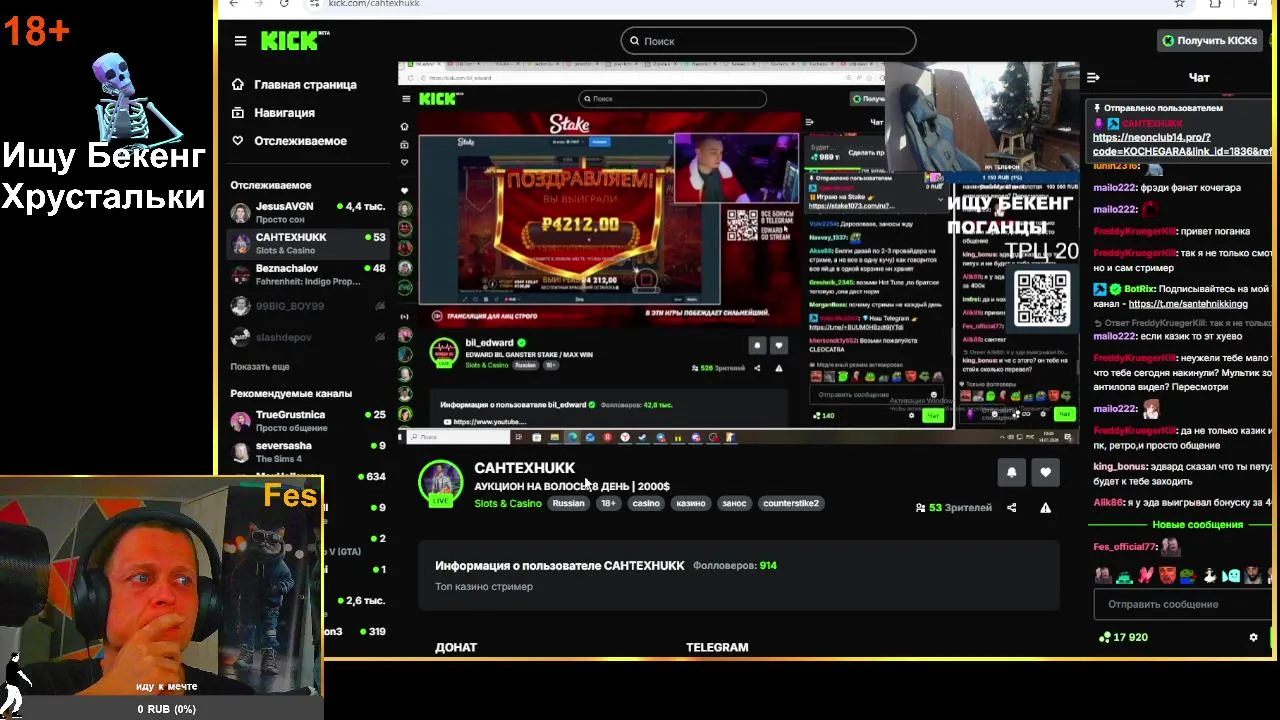
Task: Bookmark page with the star icon
Action: (x=1179, y=4)
